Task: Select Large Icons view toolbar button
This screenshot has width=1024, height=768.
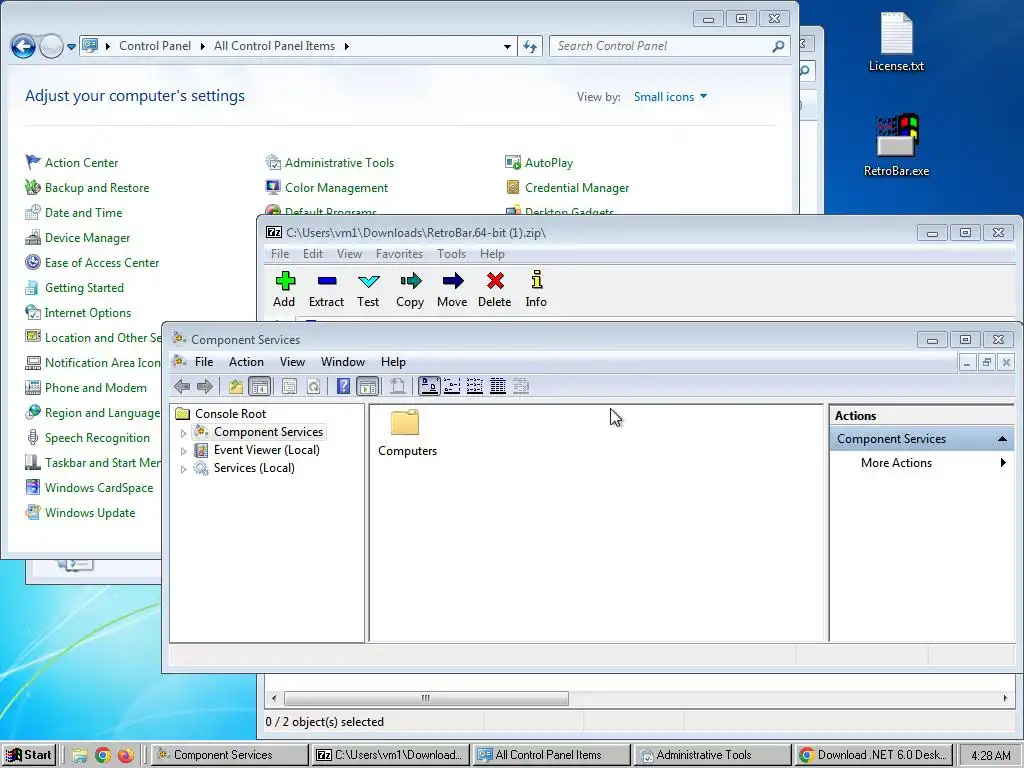Action: (429, 387)
